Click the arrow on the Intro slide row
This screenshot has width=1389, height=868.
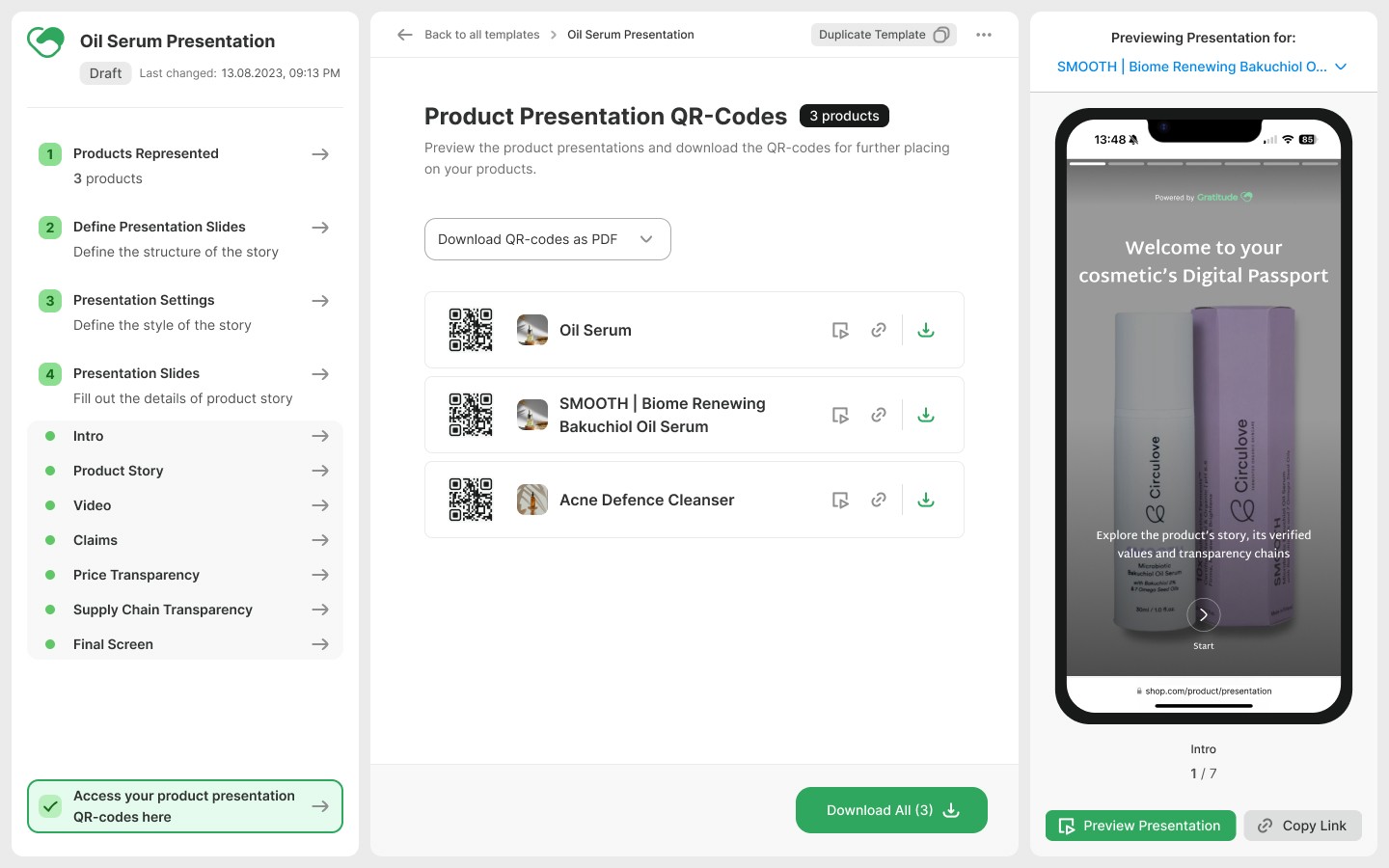321,436
